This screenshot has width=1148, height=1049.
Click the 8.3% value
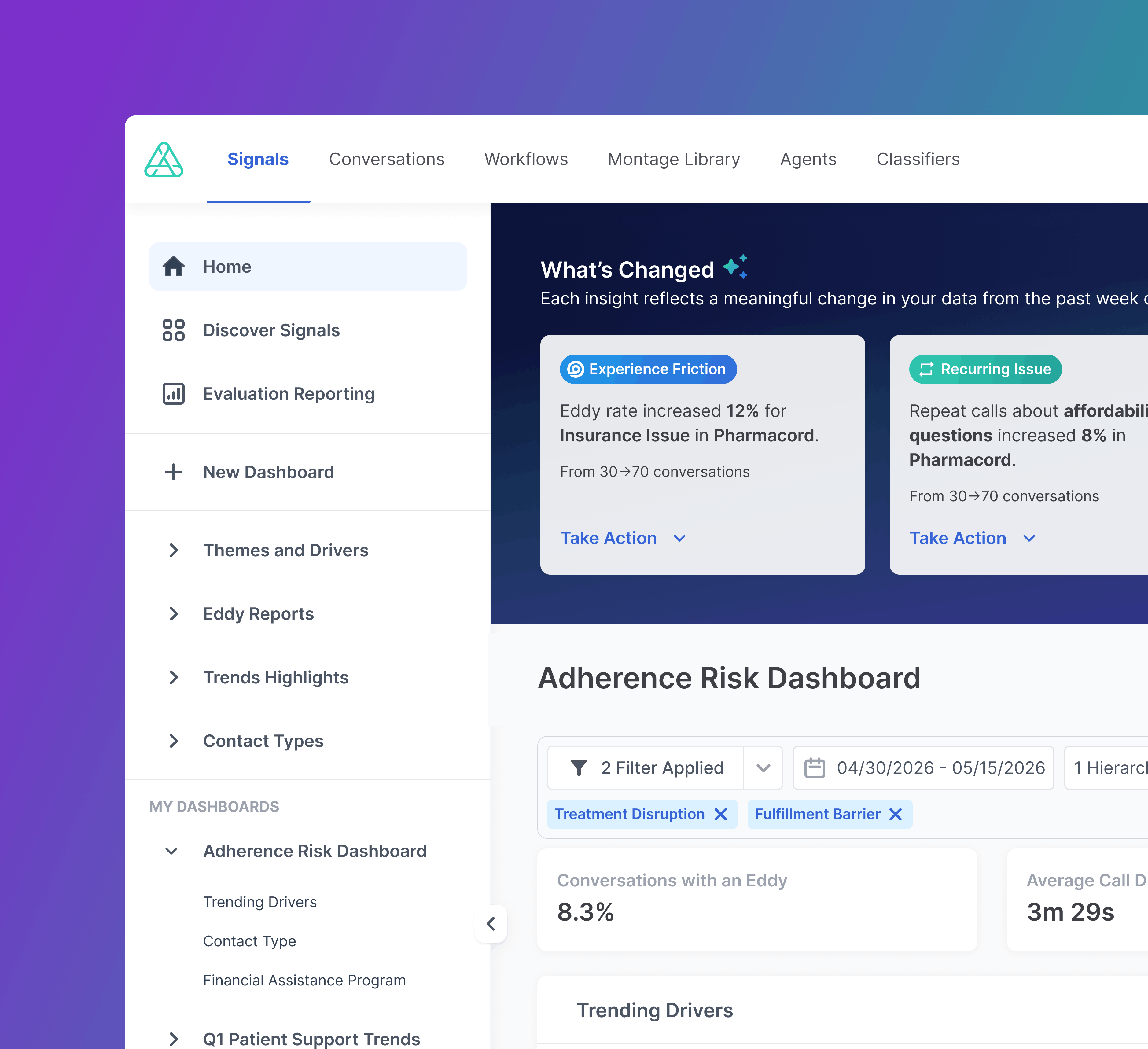[x=585, y=912]
